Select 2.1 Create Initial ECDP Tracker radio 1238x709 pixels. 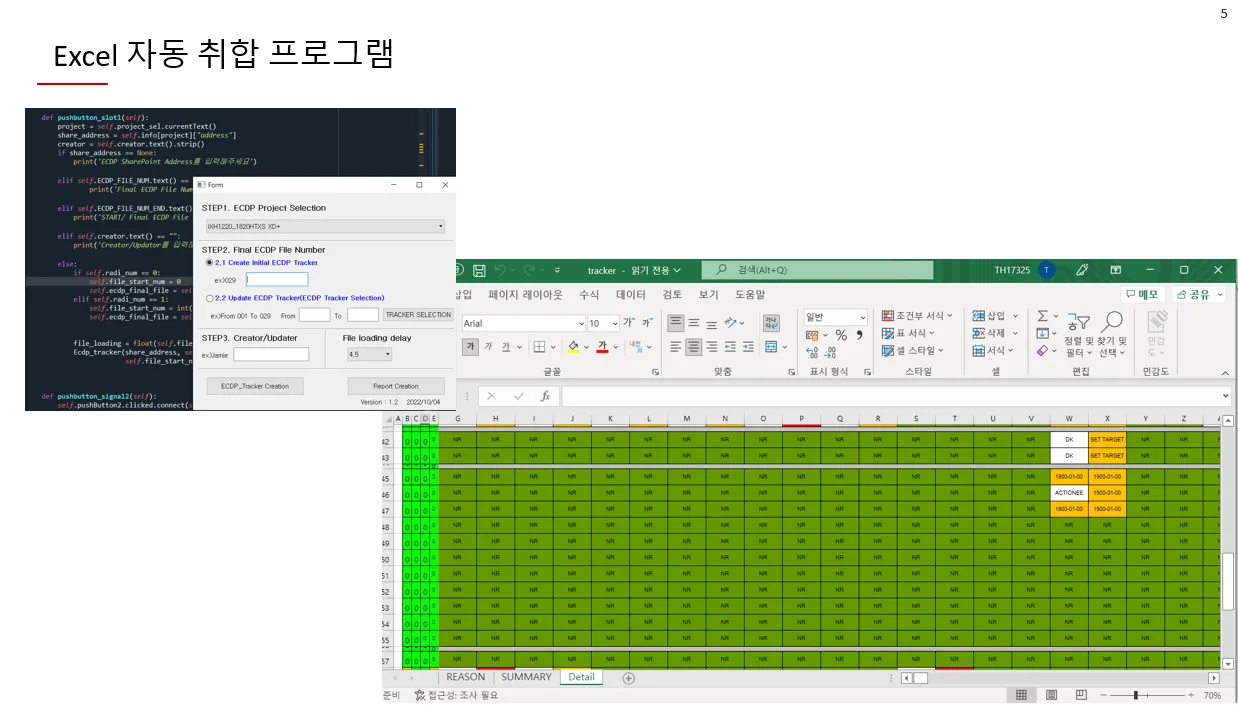pyautogui.click(x=208, y=262)
